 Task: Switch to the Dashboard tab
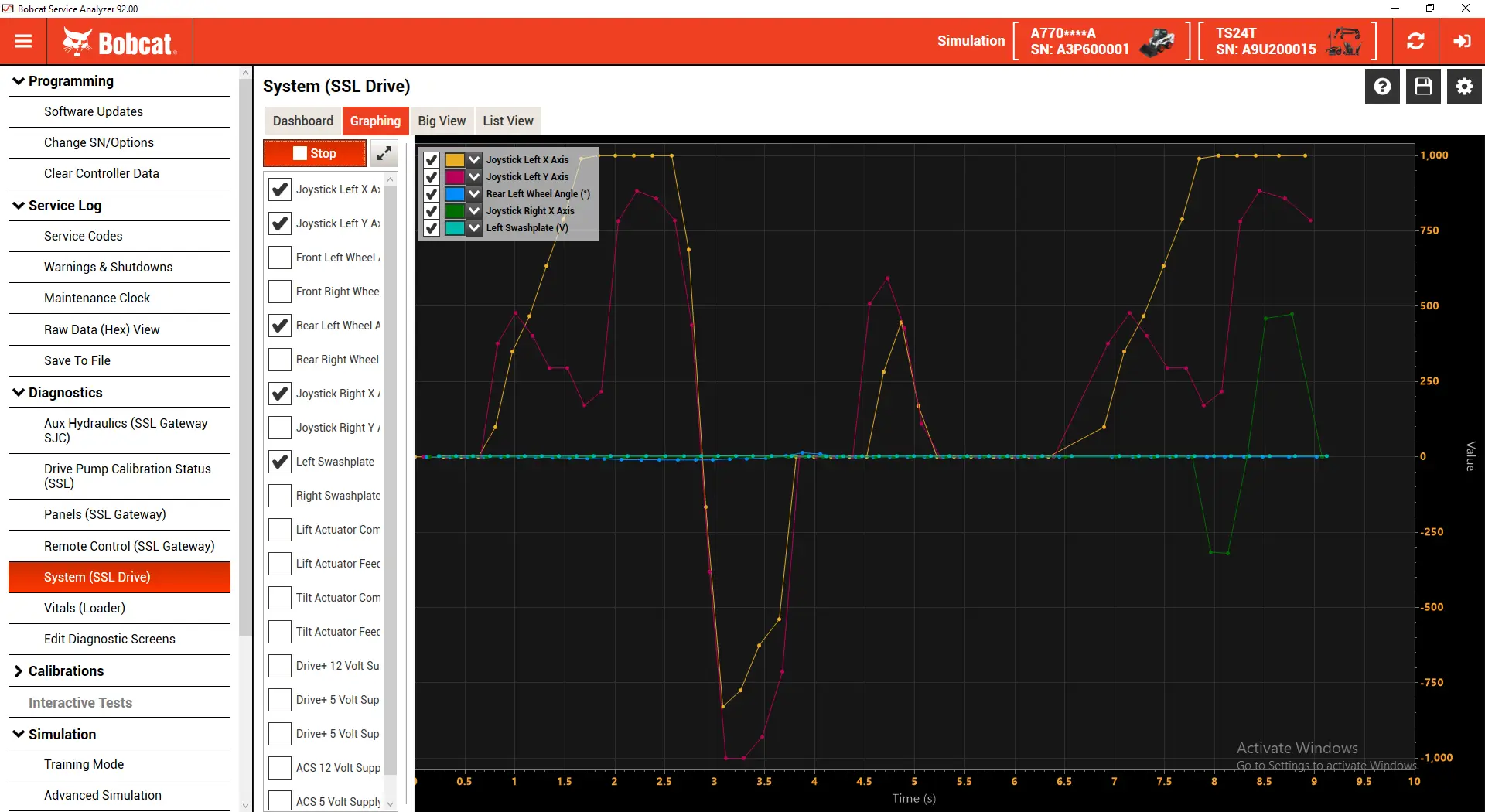[x=302, y=121]
